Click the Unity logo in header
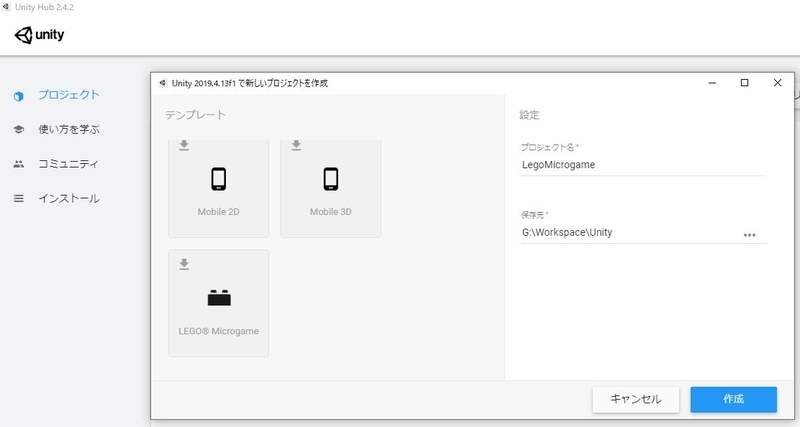This screenshot has width=800, height=427. pyautogui.click(x=39, y=35)
